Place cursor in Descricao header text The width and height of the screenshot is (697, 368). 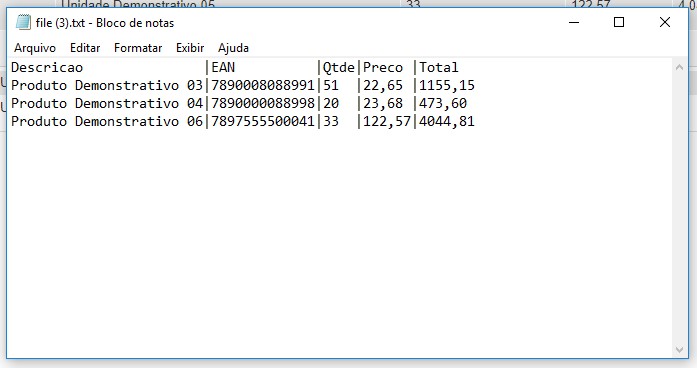point(47,68)
